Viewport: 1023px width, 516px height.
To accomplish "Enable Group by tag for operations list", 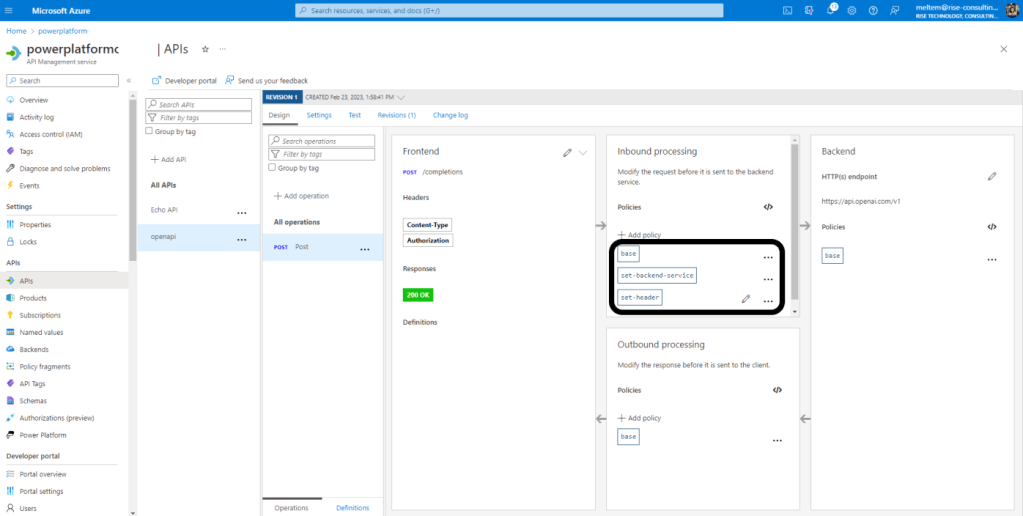I will coord(274,168).
